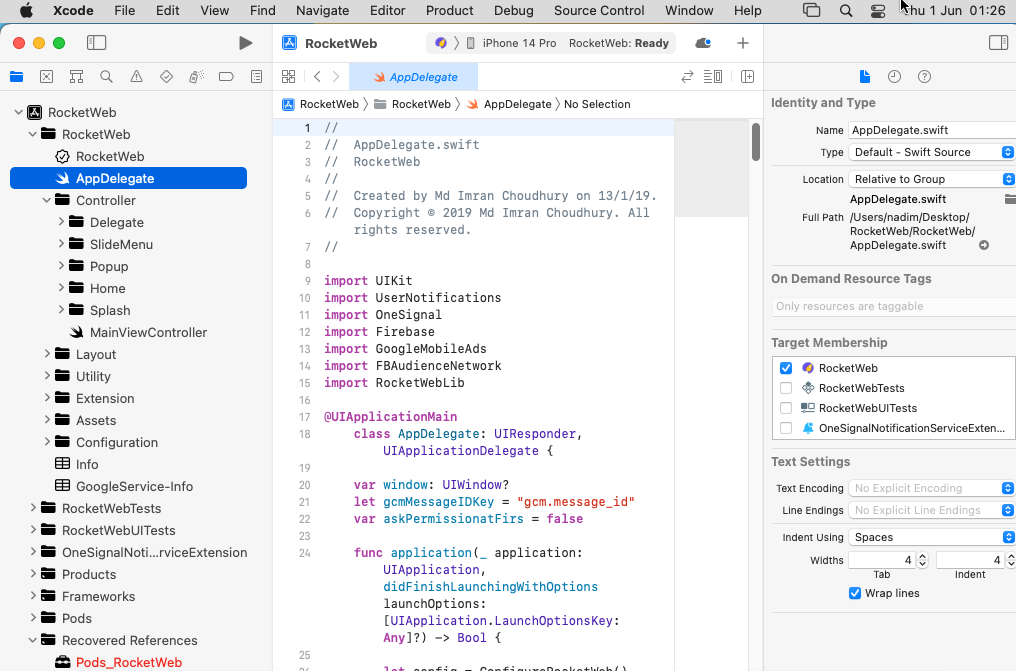Viewport: 1016px width, 671px height.
Task: Open the Editor menu
Action: [x=387, y=10]
